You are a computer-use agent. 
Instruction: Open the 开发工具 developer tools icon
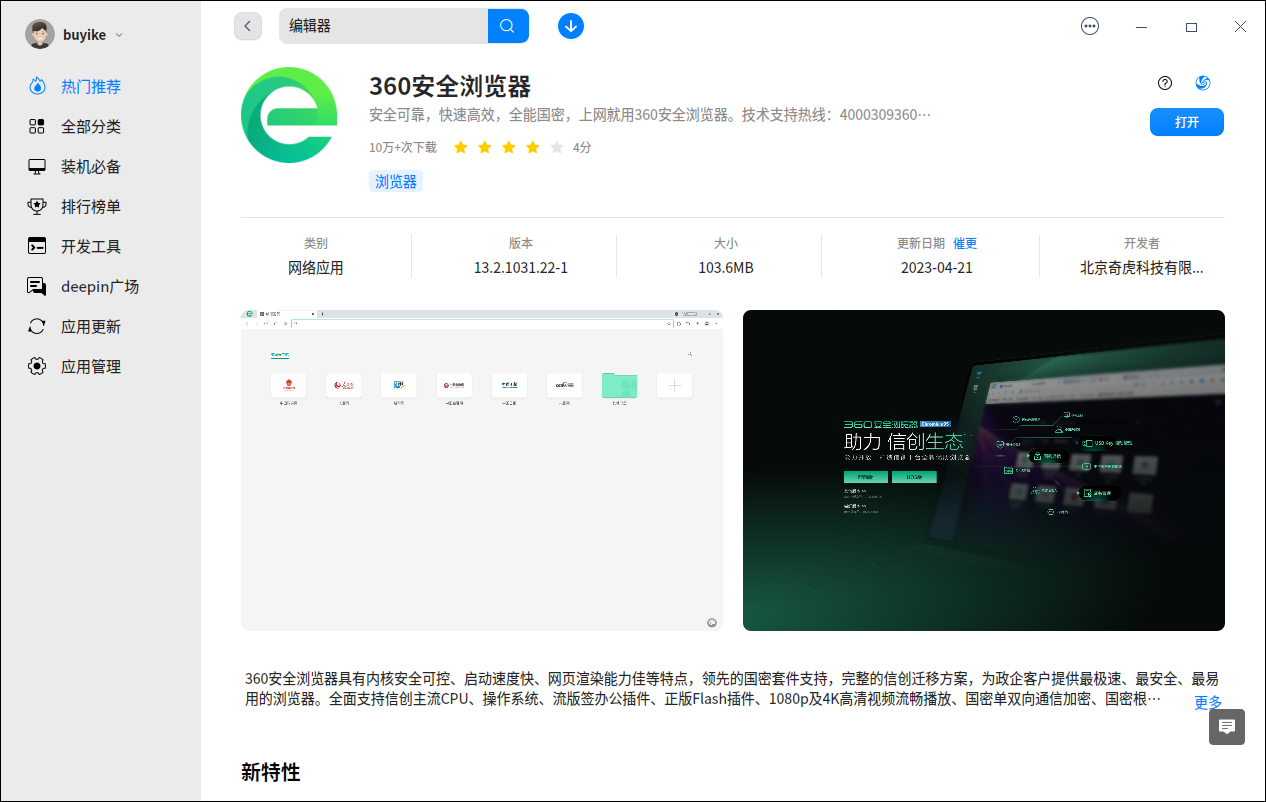37,246
